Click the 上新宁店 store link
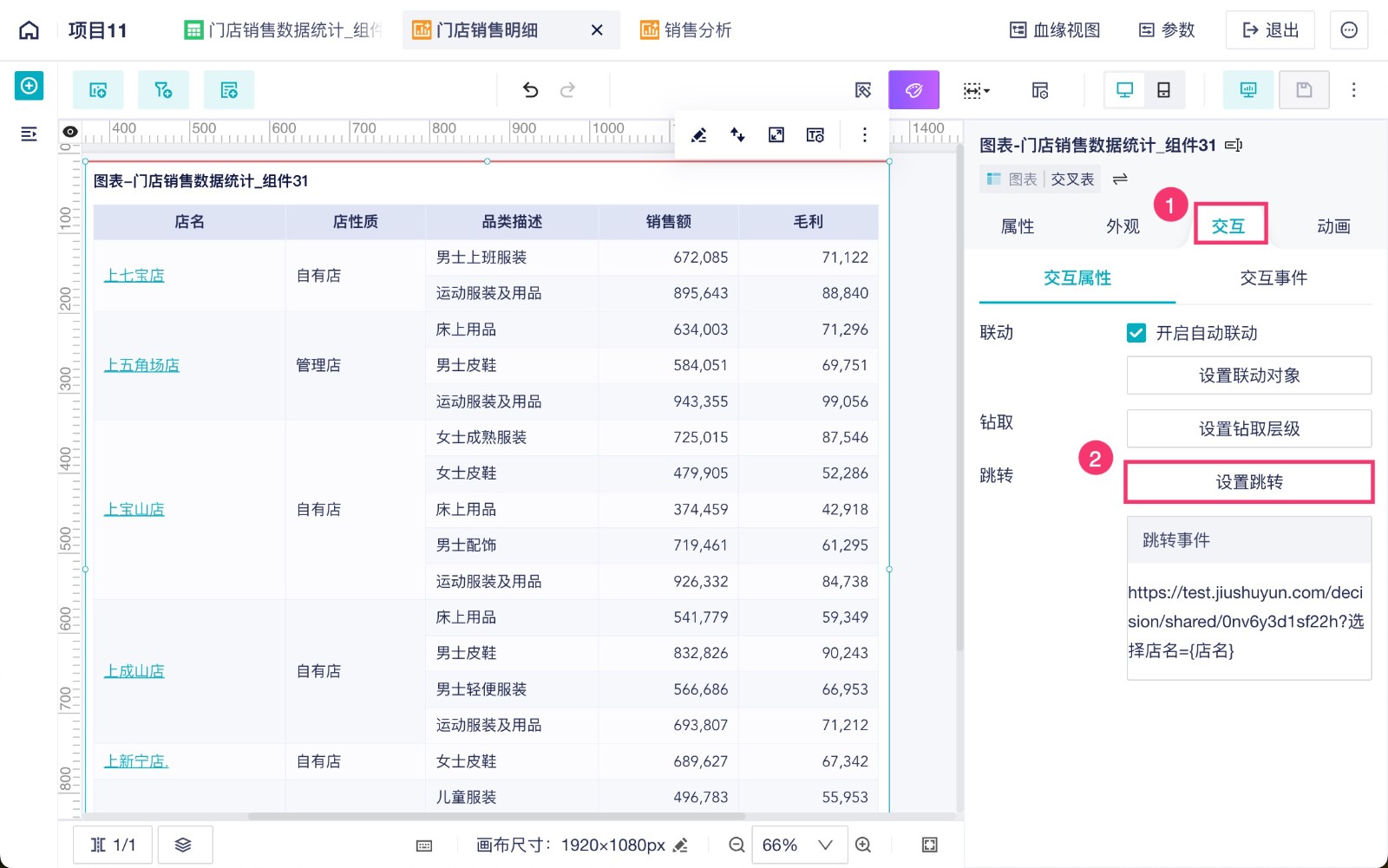The image size is (1388, 868). point(136,761)
